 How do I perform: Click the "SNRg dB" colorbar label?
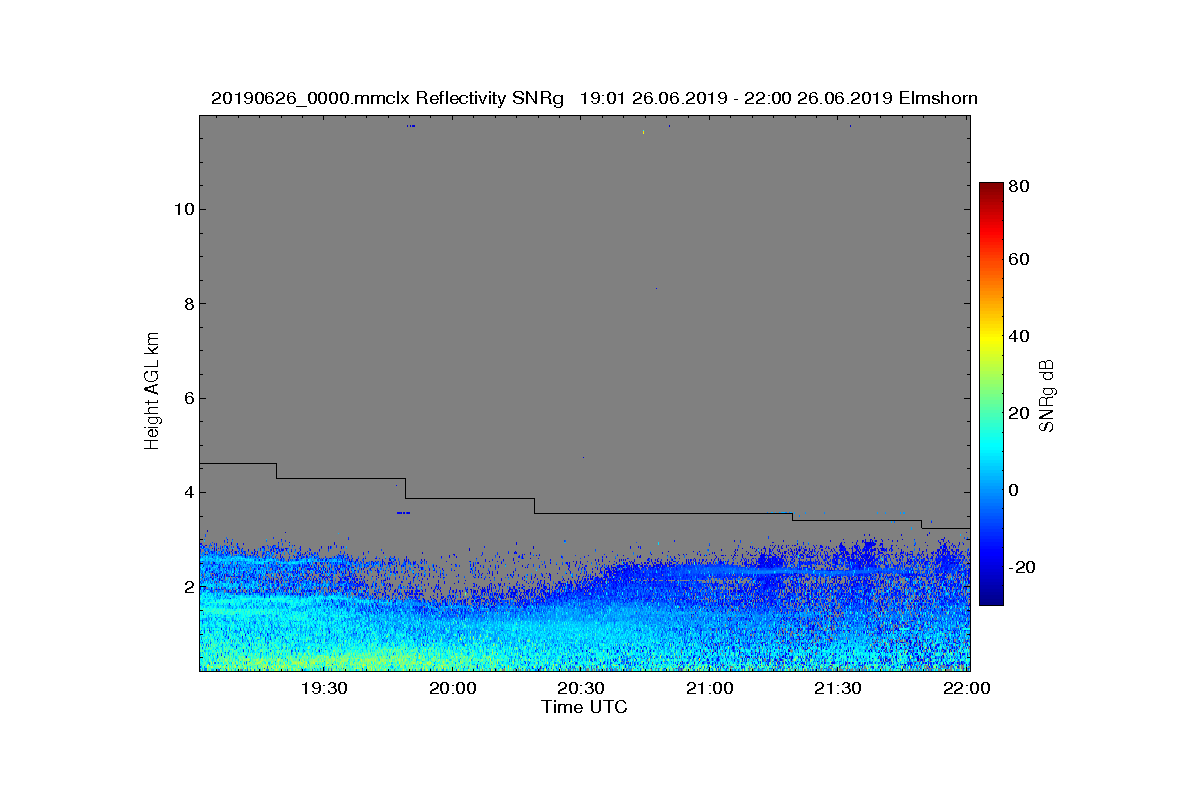[x=1047, y=396]
